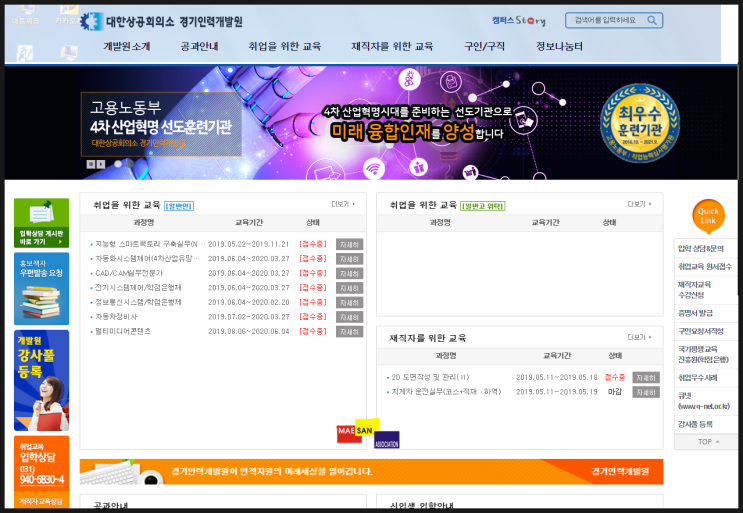Open the 자동화시스템제어 course
The height and width of the screenshot is (513, 743).
pos(147,259)
